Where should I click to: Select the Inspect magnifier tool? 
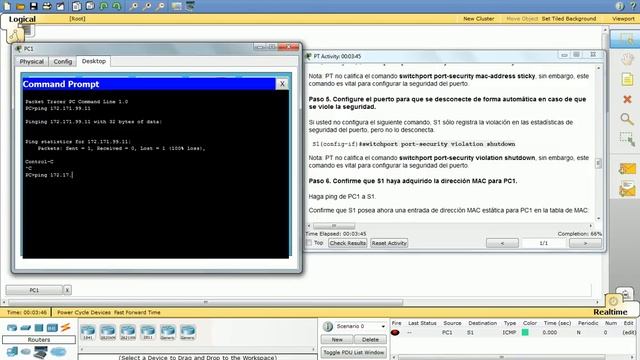pyautogui.click(x=627, y=119)
